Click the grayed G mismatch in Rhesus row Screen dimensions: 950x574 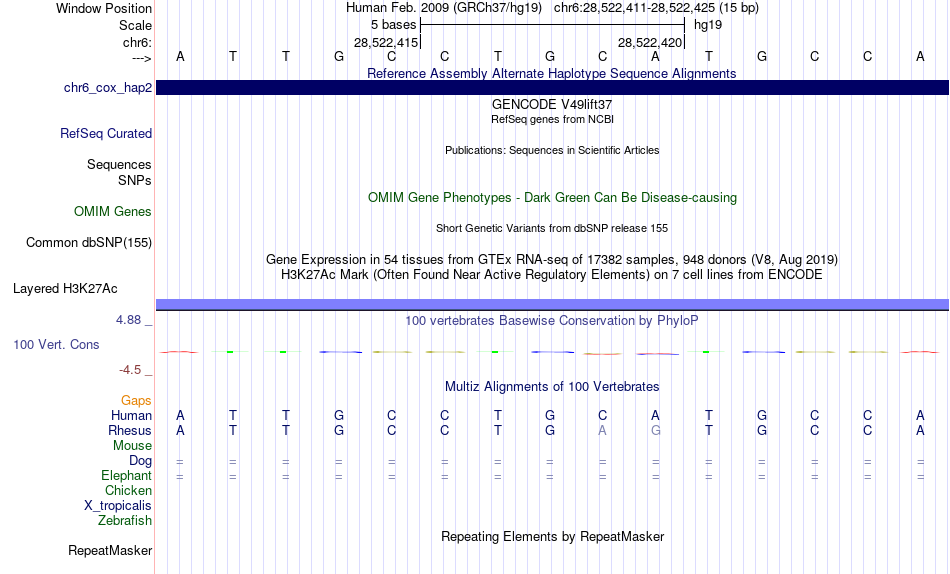[x=656, y=430]
